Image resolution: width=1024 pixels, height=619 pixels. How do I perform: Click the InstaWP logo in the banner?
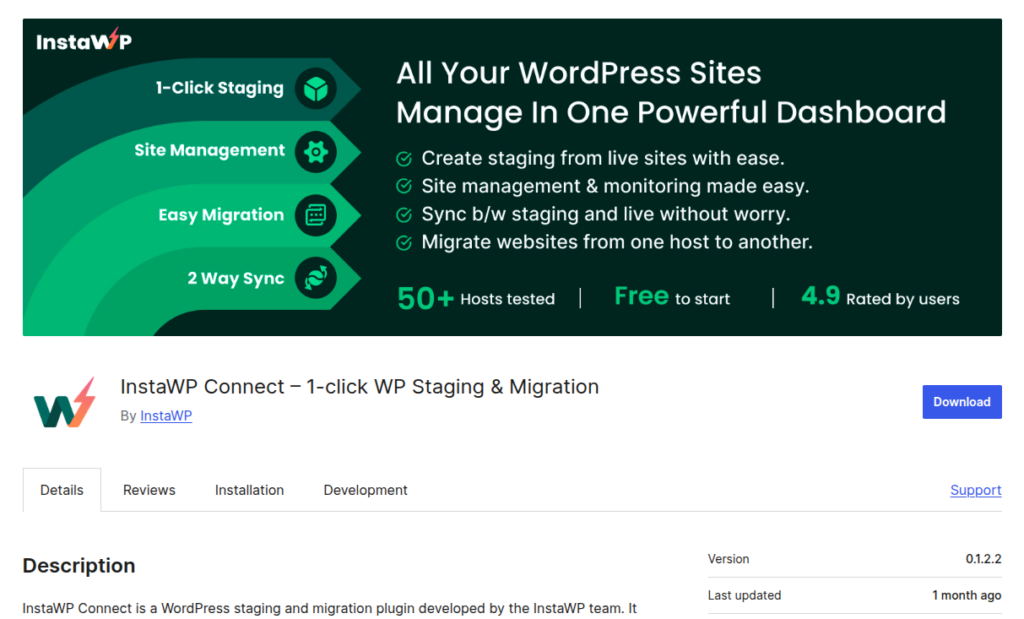point(81,42)
